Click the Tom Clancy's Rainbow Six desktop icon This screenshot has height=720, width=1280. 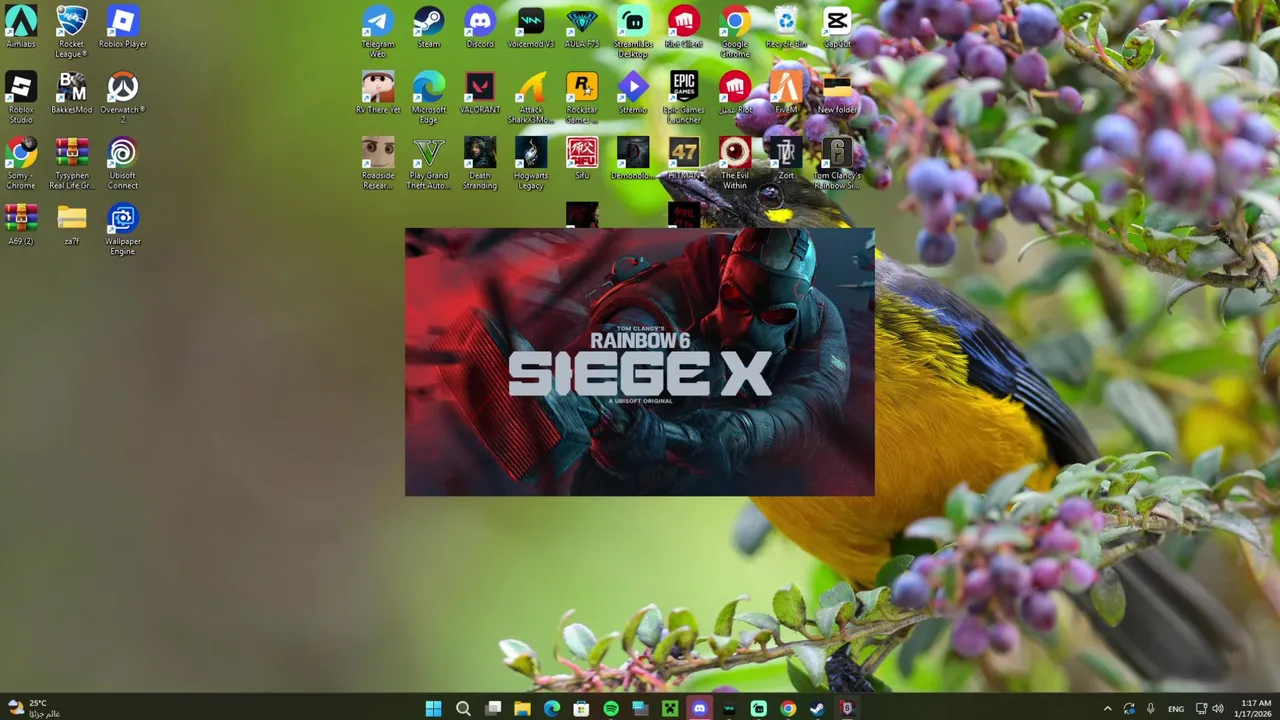[837, 163]
